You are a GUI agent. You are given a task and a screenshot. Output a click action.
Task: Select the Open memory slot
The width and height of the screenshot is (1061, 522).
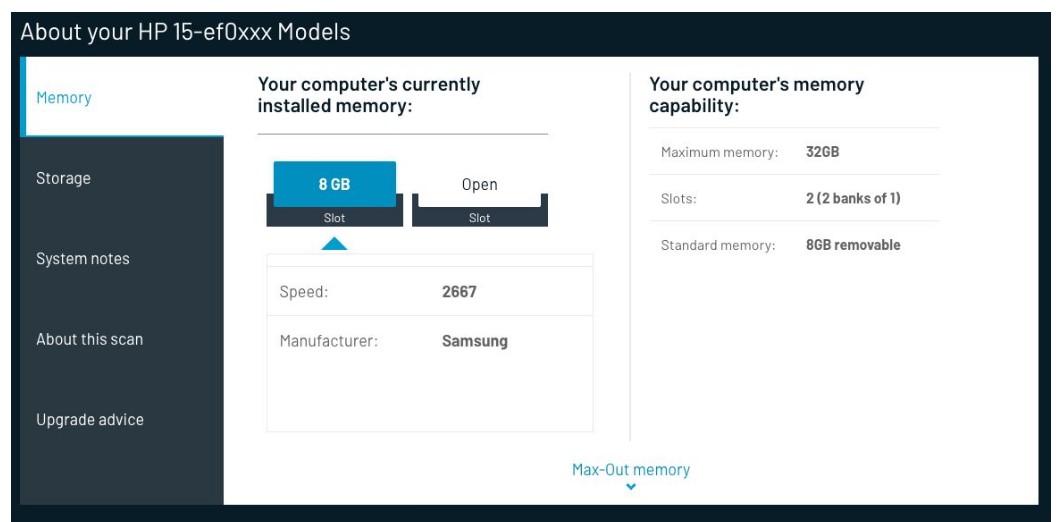[480, 184]
